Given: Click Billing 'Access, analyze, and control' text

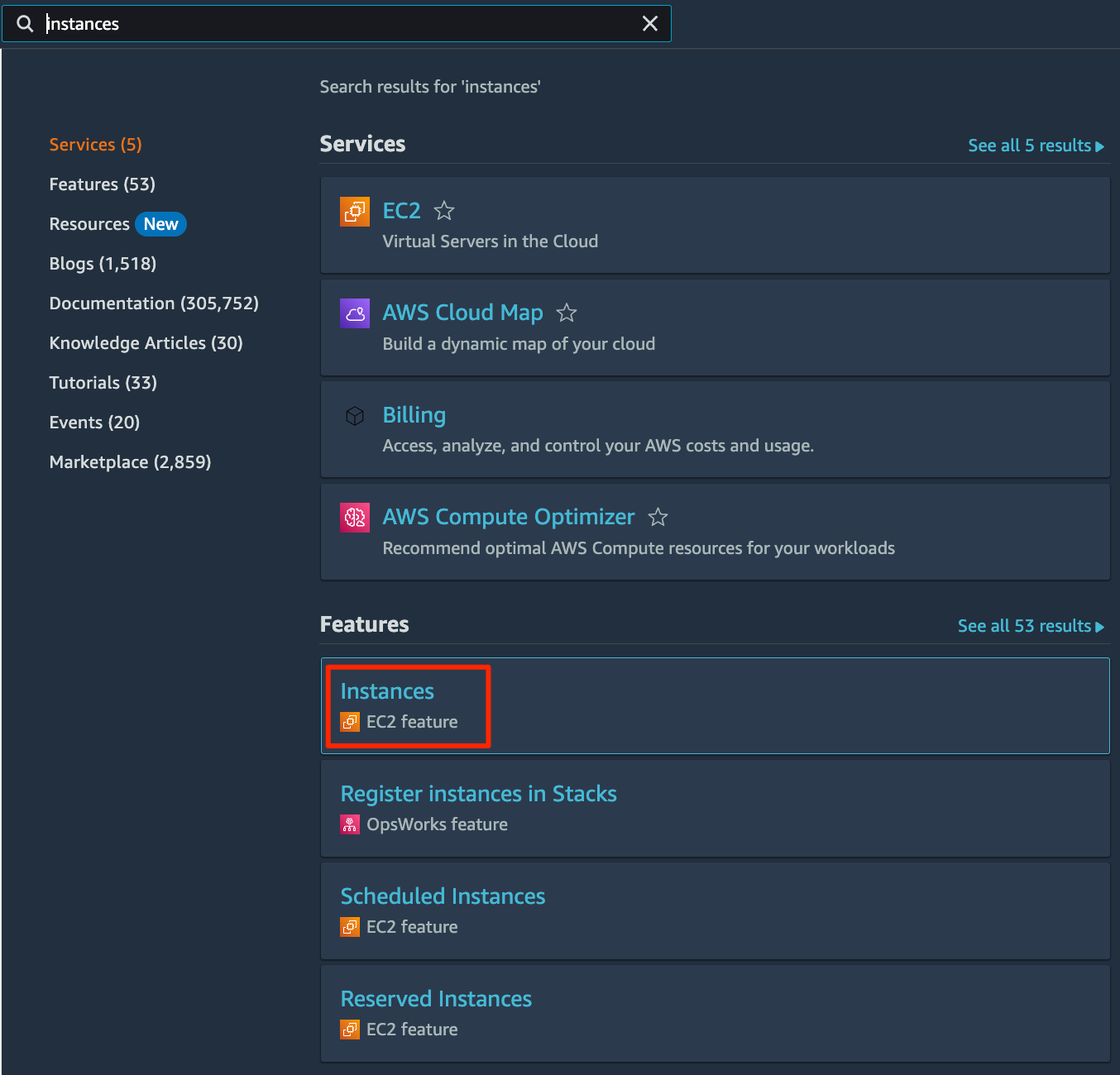Looking at the screenshot, I should click(598, 446).
